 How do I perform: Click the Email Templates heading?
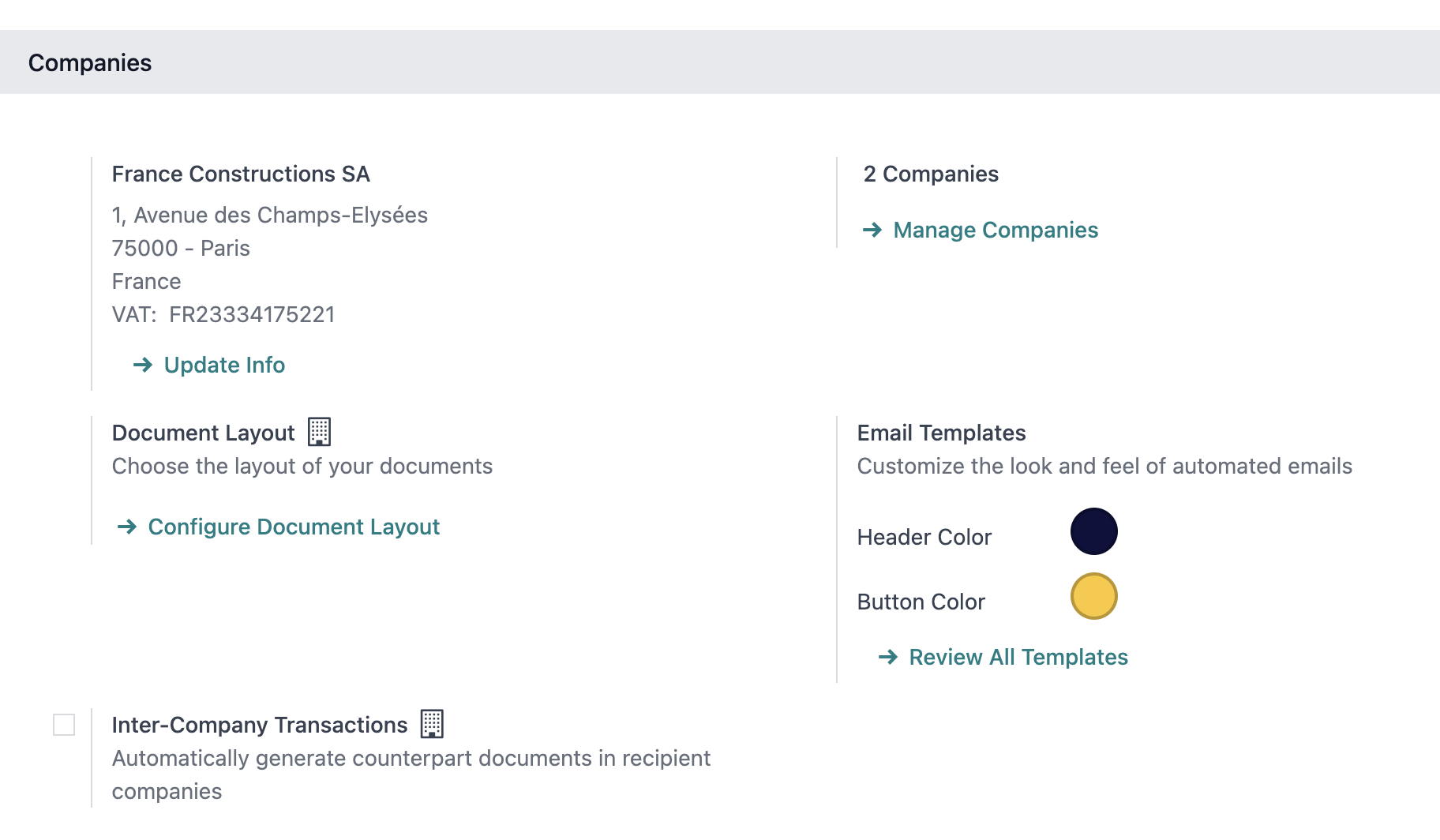tap(941, 433)
